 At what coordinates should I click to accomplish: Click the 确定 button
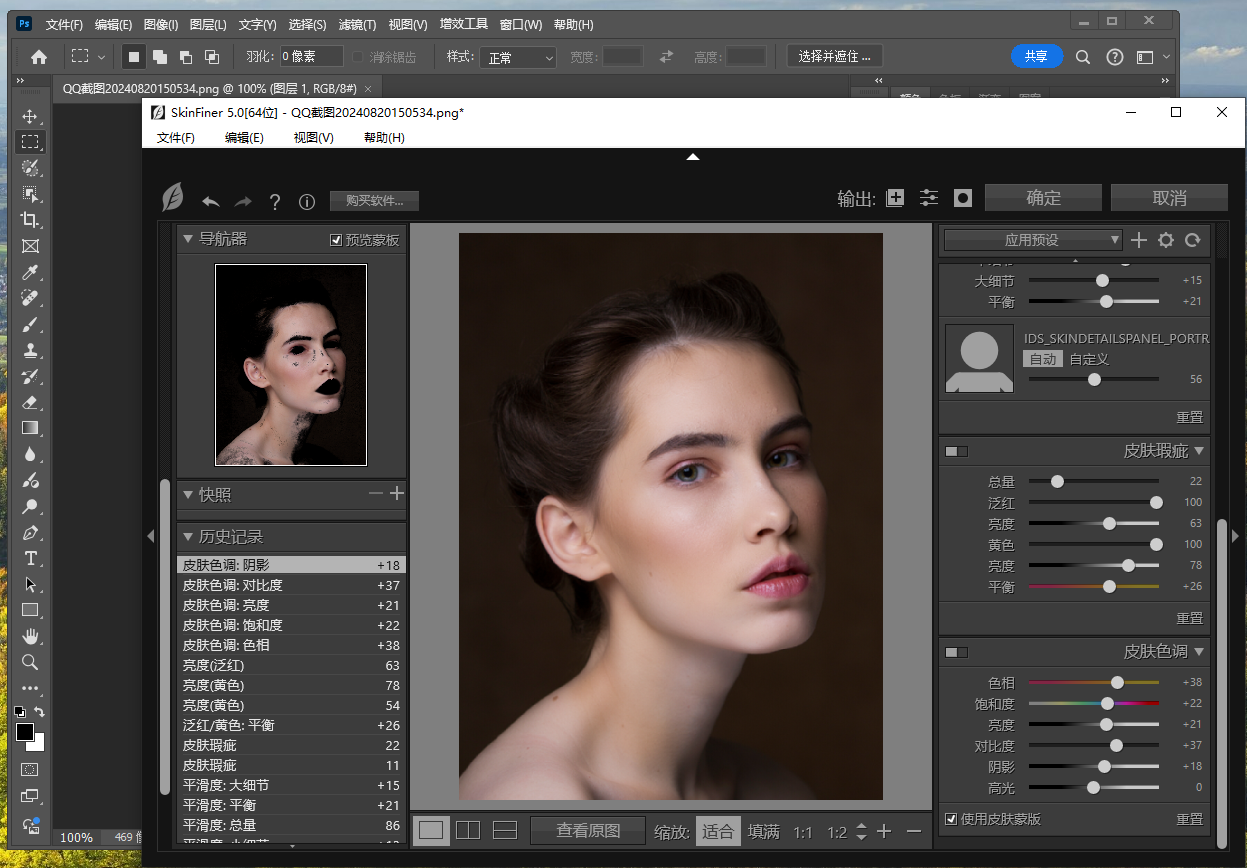pyautogui.click(x=1043, y=198)
